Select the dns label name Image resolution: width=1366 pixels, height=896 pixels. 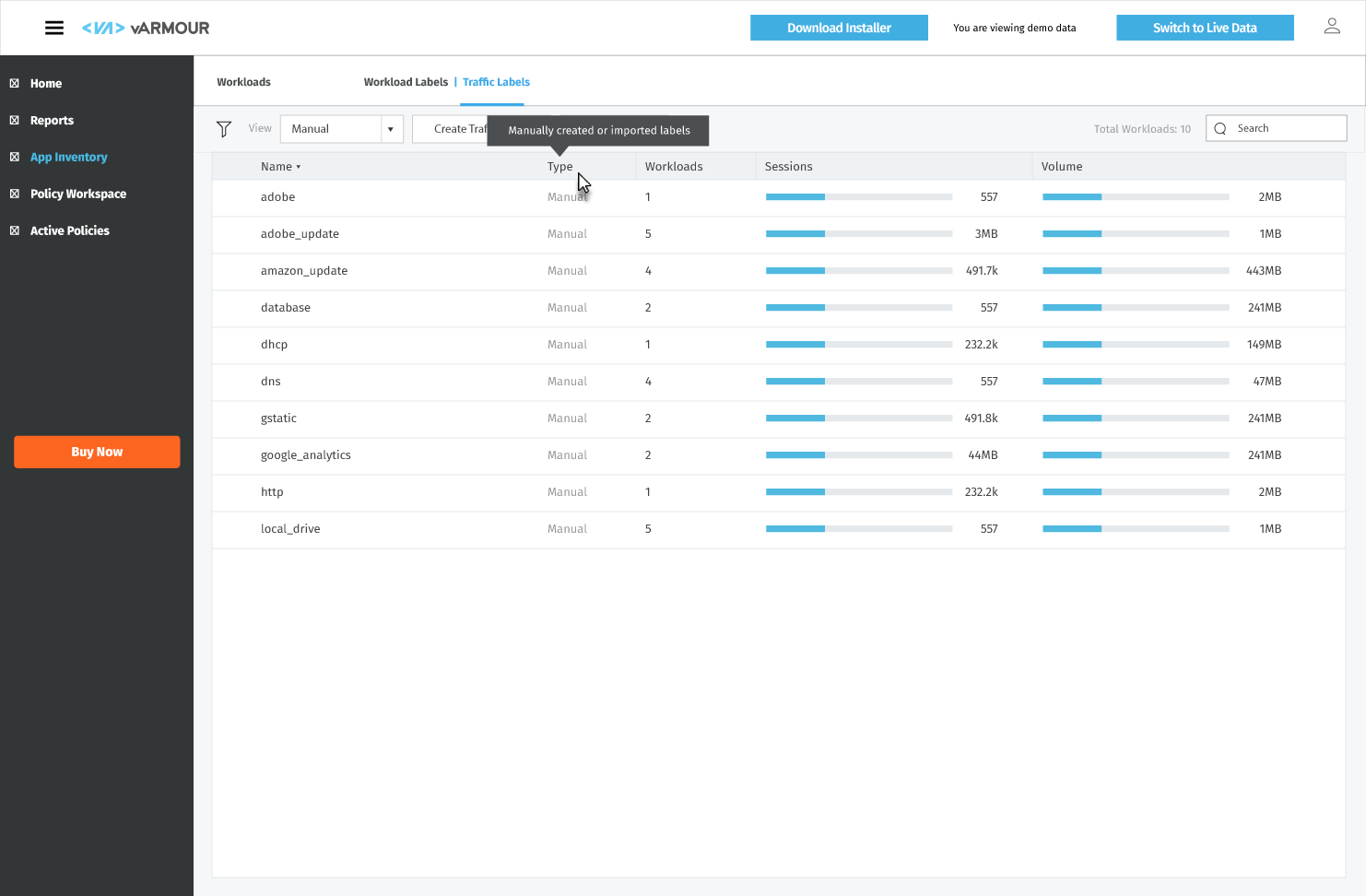pyautogui.click(x=270, y=382)
